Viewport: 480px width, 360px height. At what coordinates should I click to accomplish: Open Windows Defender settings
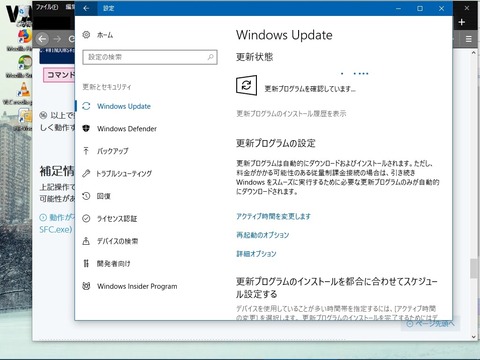[127, 129]
